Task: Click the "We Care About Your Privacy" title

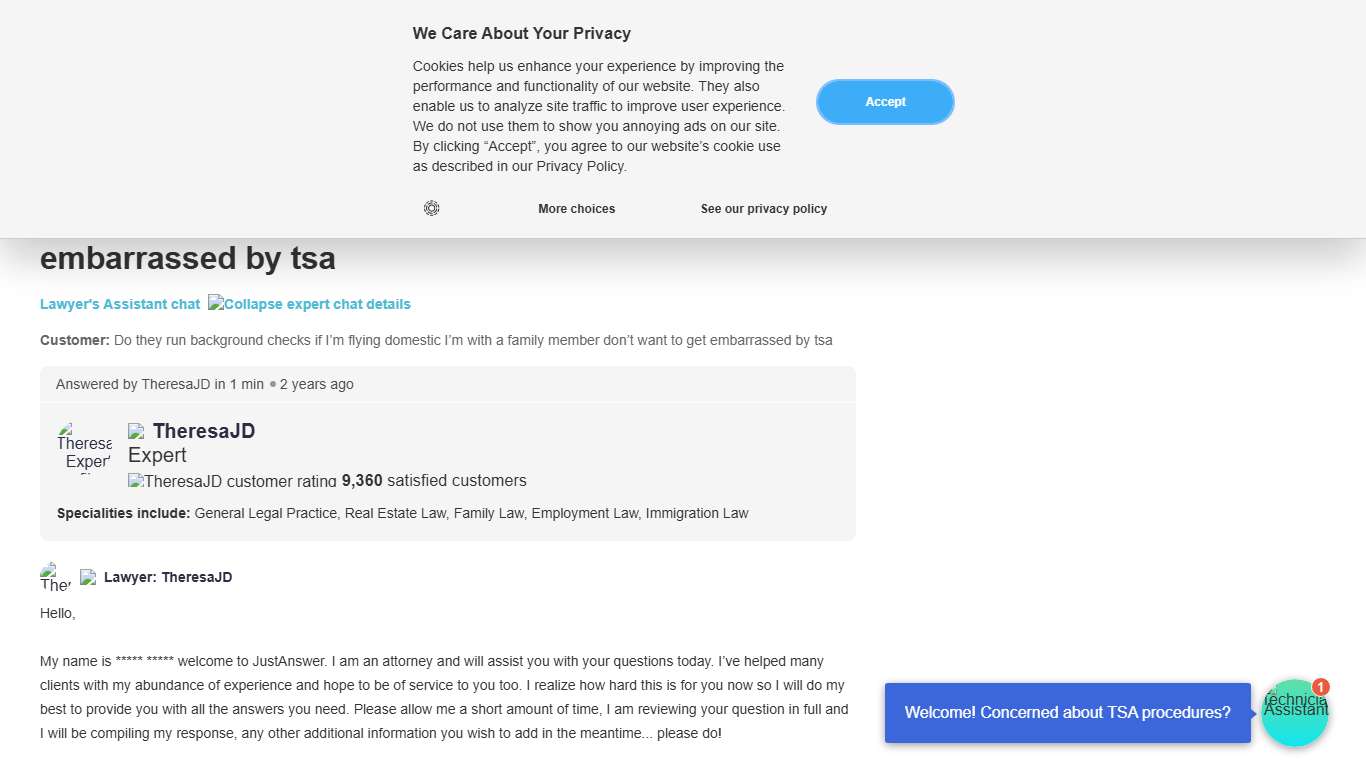Action: pos(521,33)
